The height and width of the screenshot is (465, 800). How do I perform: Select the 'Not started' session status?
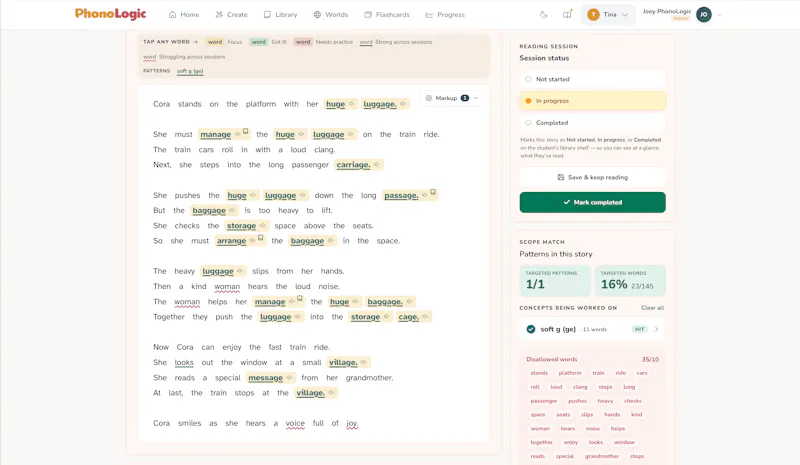click(x=592, y=79)
